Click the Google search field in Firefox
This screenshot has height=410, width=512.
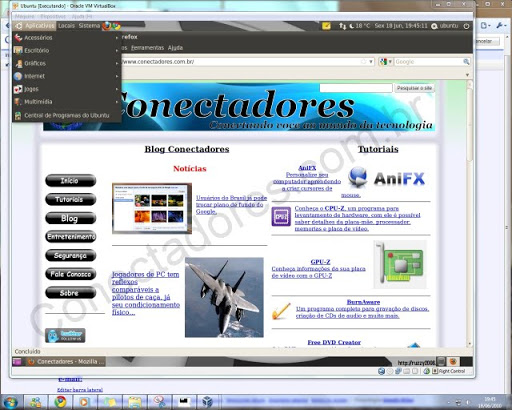pyautogui.click(x=428, y=62)
